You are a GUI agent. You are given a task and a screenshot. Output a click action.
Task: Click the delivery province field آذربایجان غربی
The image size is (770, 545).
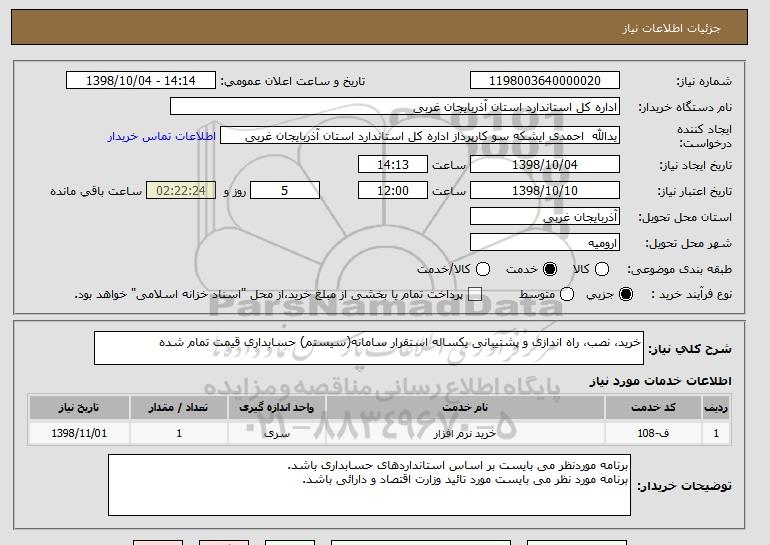(x=545, y=217)
